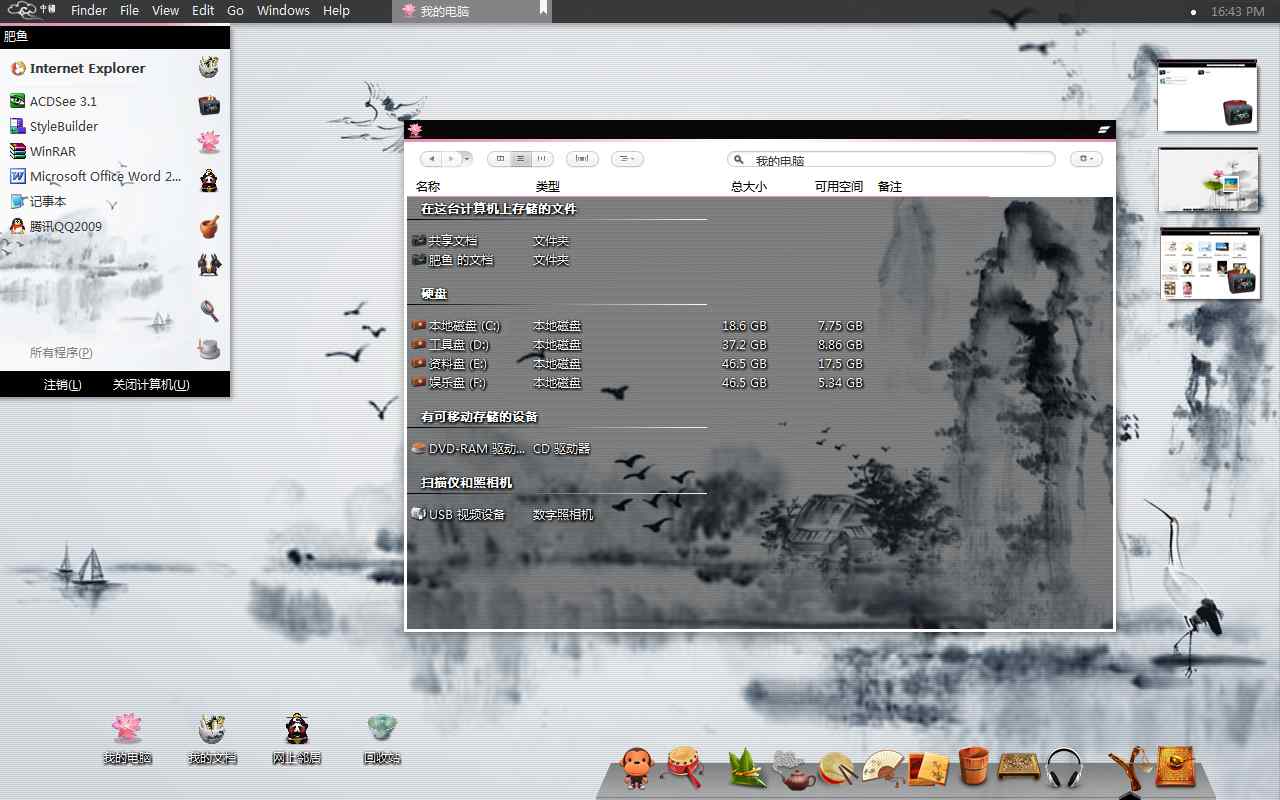Open StyleBuilder in start menu
The image size is (1280, 800).
53,126
